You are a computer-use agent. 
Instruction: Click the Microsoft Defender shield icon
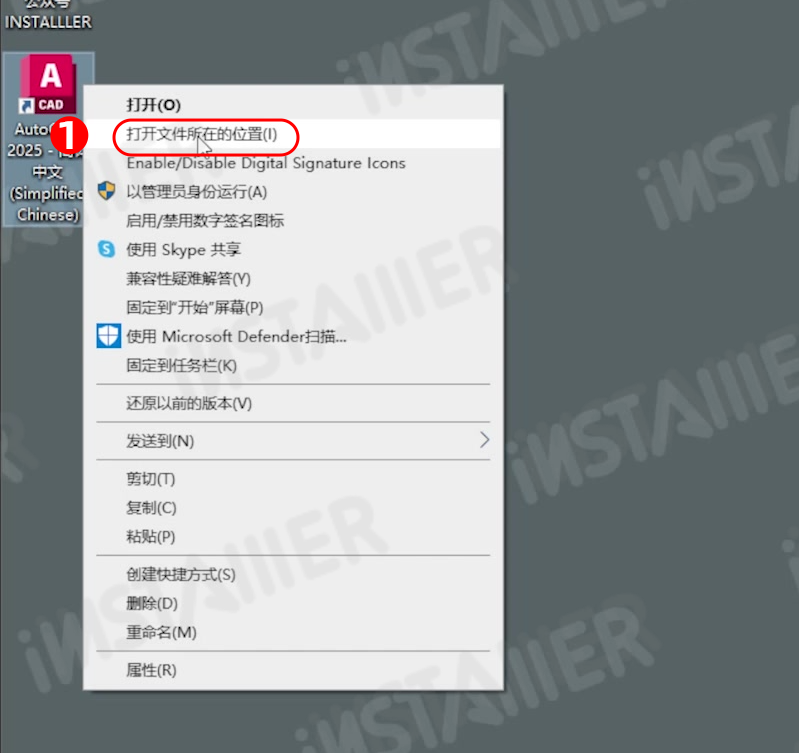point(109,336)
